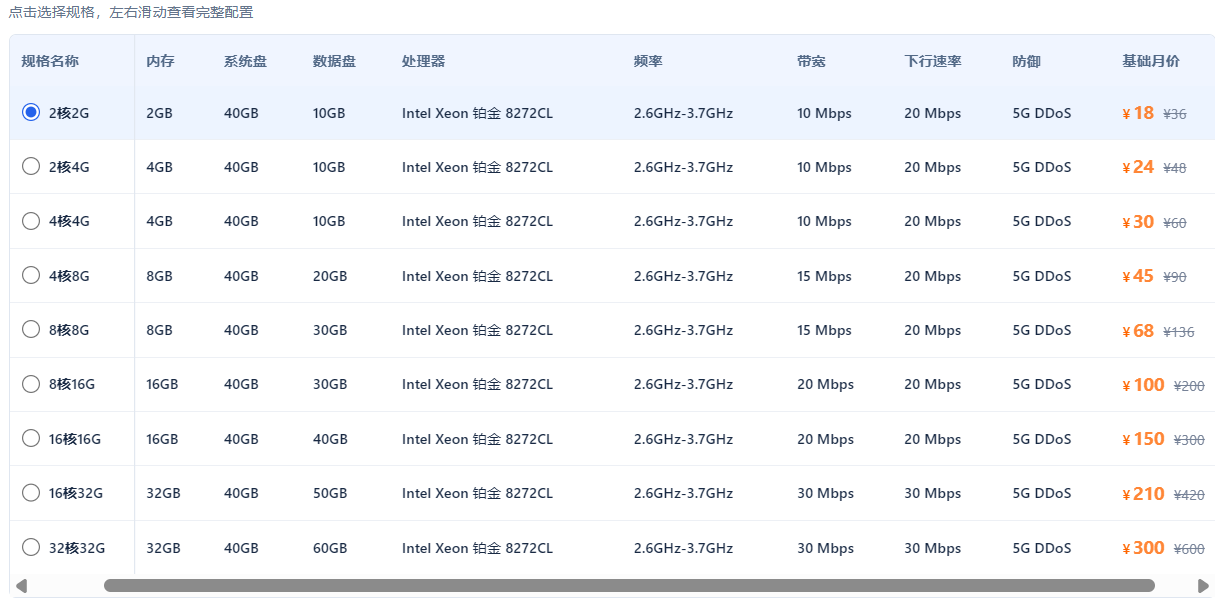Screen dimensions: 1215x606
Task: Select the 16核16G spec radio button
Action: click(x=31, y=438)
